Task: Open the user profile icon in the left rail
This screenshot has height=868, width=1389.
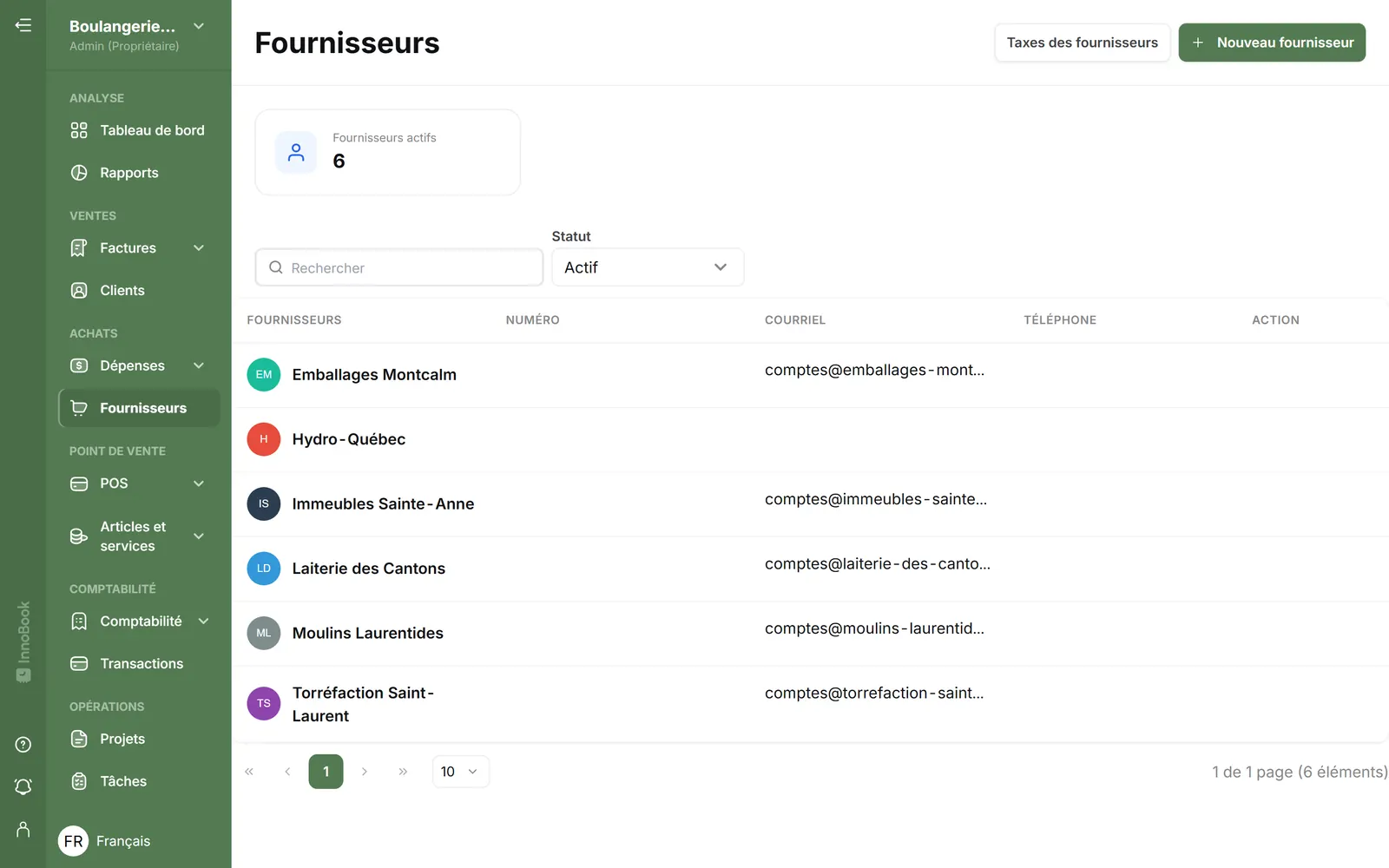Action: click(x=23, y=830)
